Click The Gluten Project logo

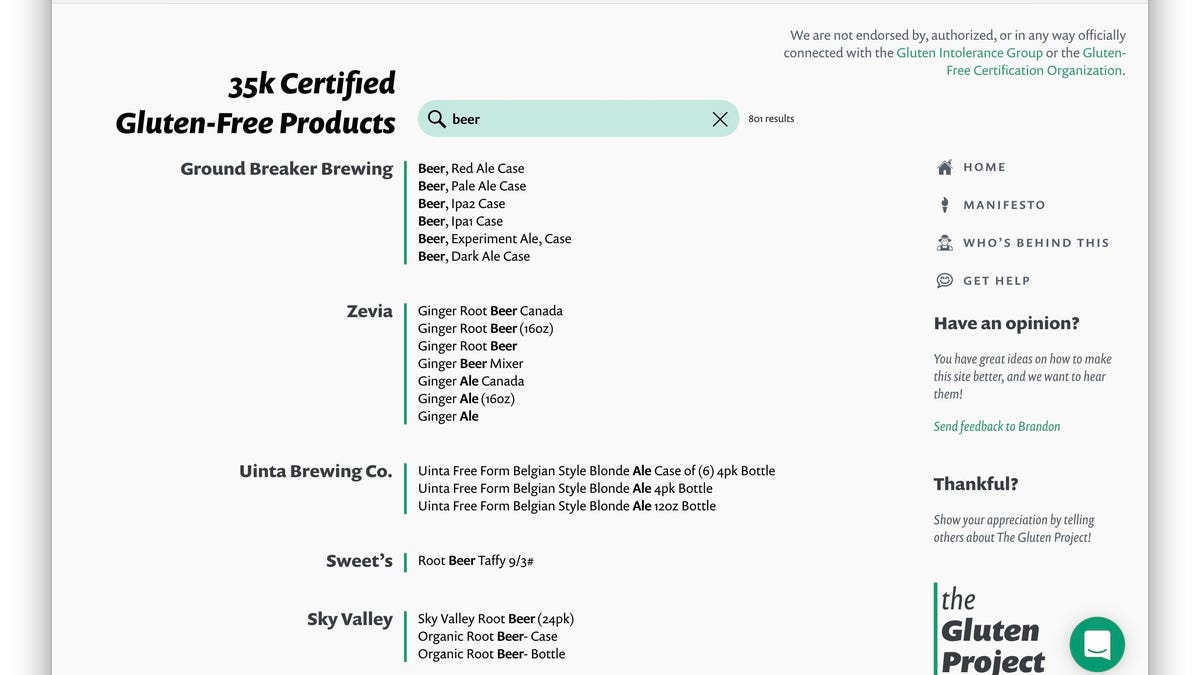tap(990, 630)
